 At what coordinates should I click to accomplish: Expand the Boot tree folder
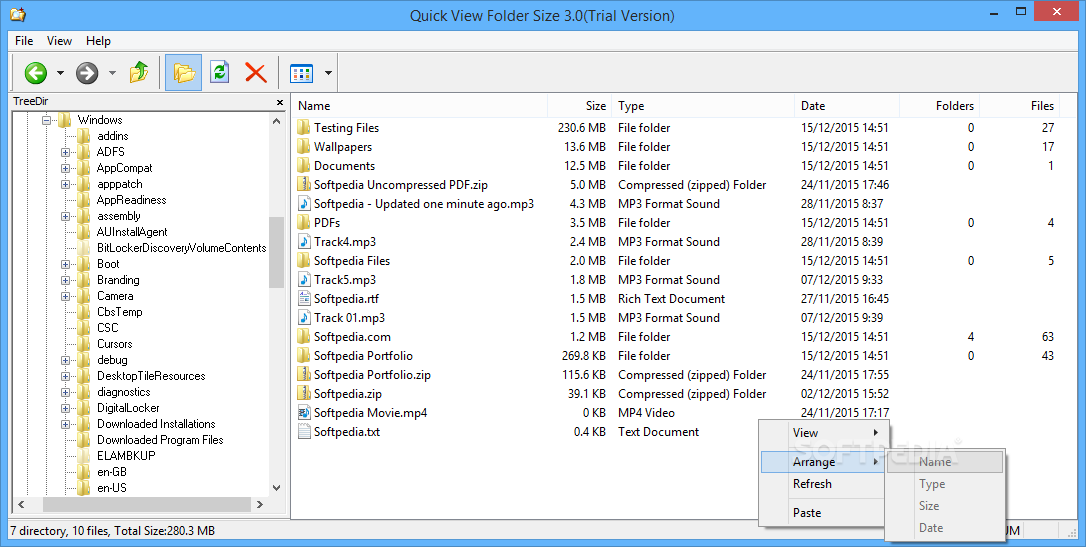pos(66,264)
